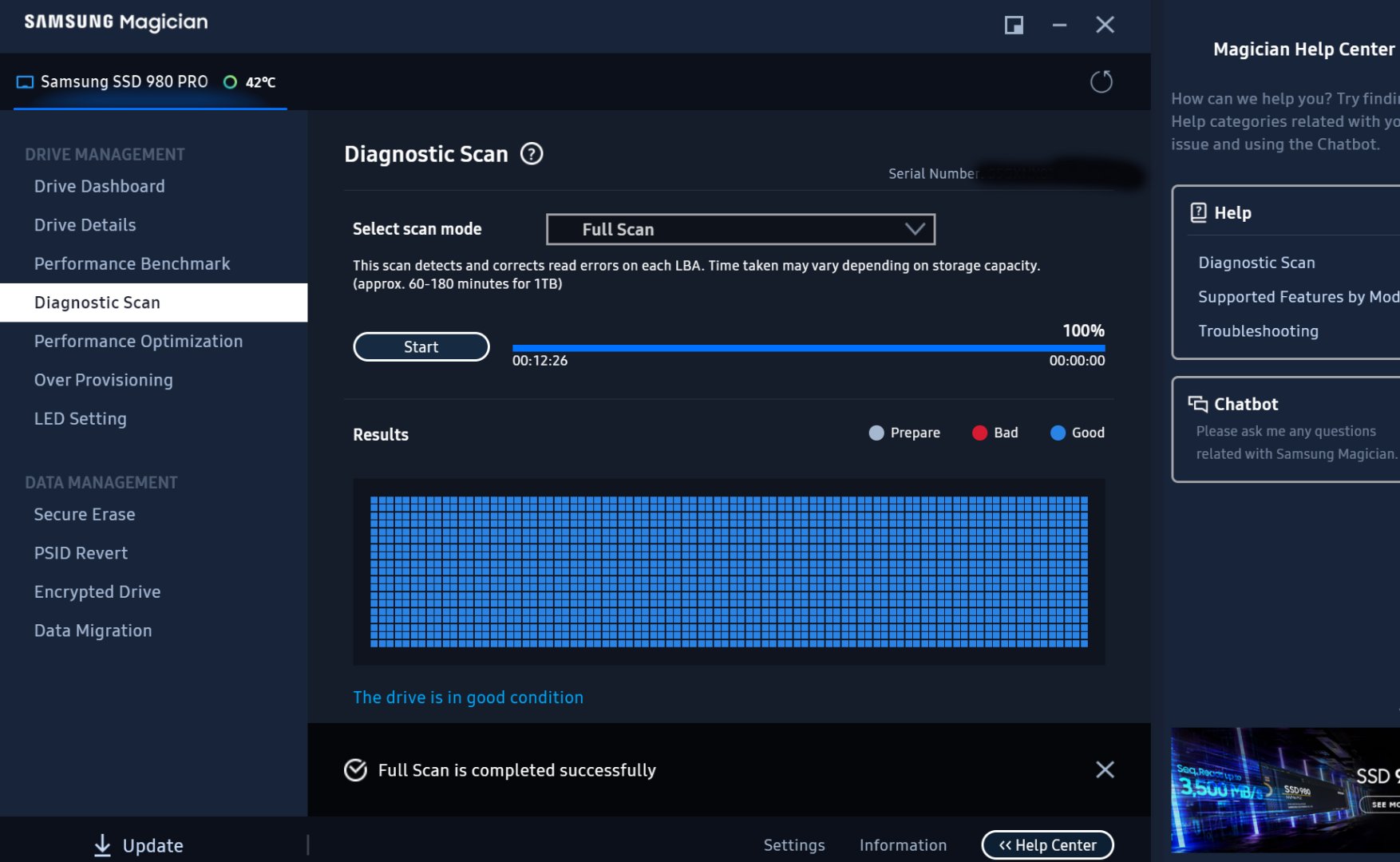Dismiss the scan completed notification
The image size is (1400, 862).
pos(1105,769)
